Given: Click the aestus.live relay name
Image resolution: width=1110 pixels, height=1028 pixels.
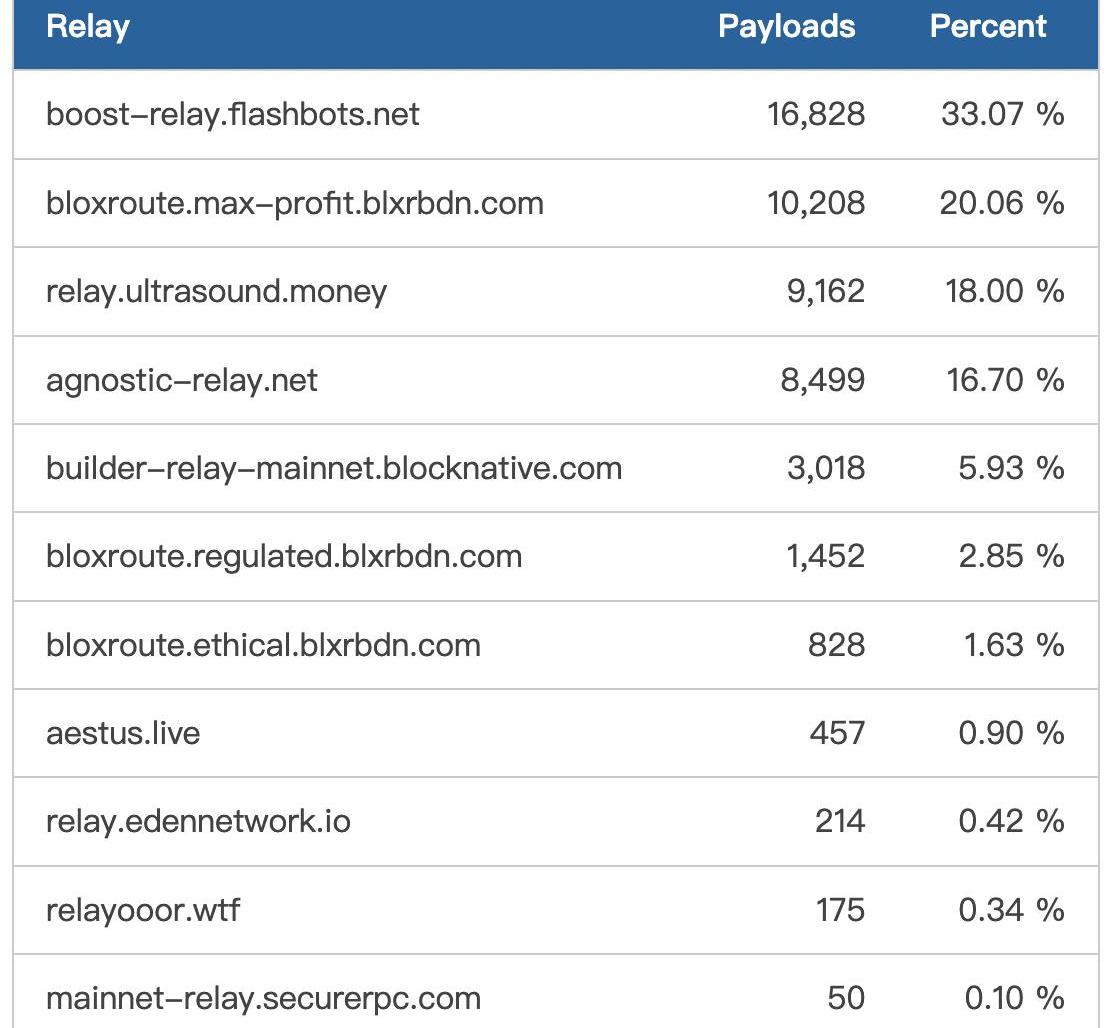Looking at the screenshot, I should tap(123, 733).
